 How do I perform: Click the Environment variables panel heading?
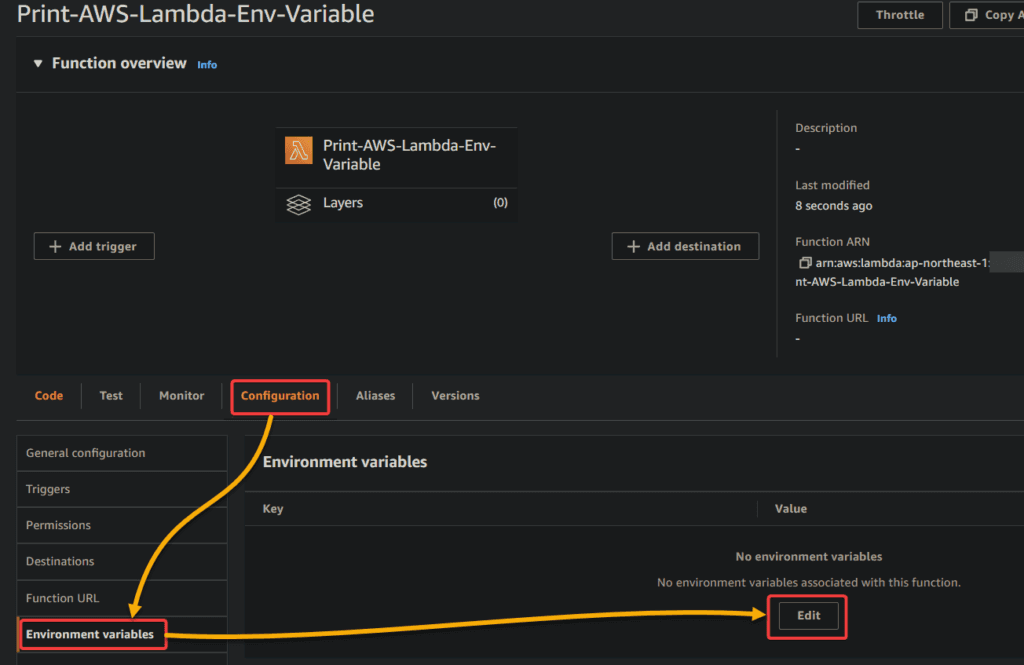pos(345,462)
